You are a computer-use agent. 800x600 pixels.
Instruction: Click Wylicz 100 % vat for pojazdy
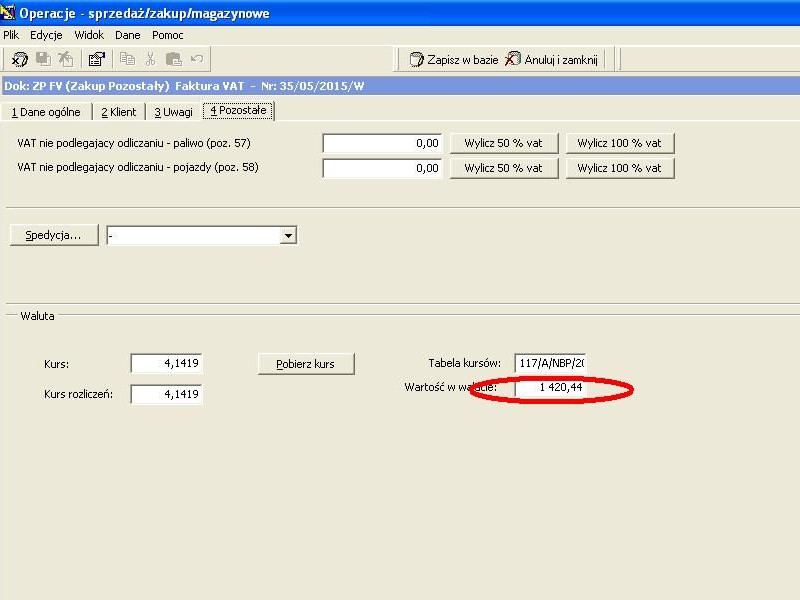[x=619, y=168]
